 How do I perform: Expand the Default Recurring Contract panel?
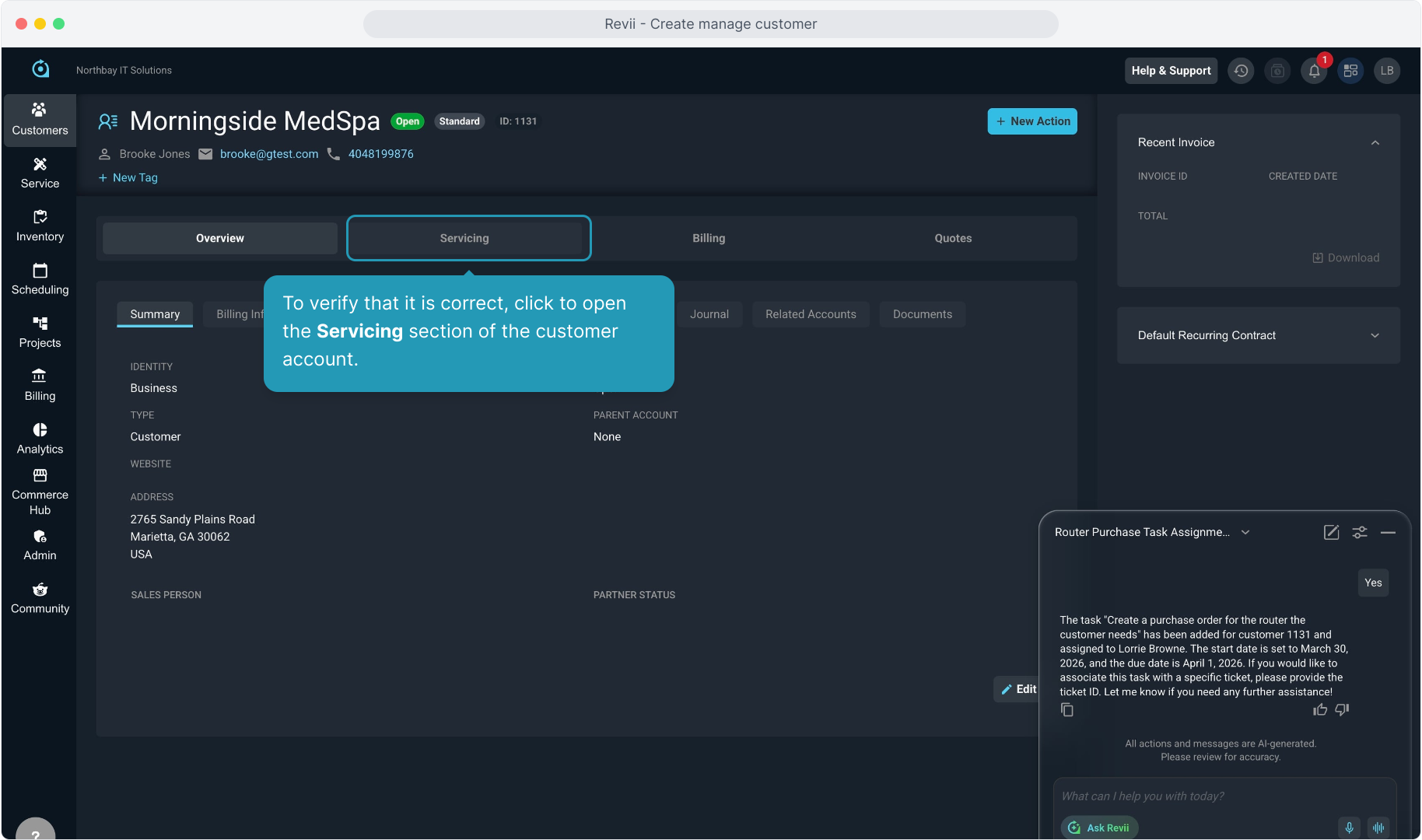tap(1375, 335)
